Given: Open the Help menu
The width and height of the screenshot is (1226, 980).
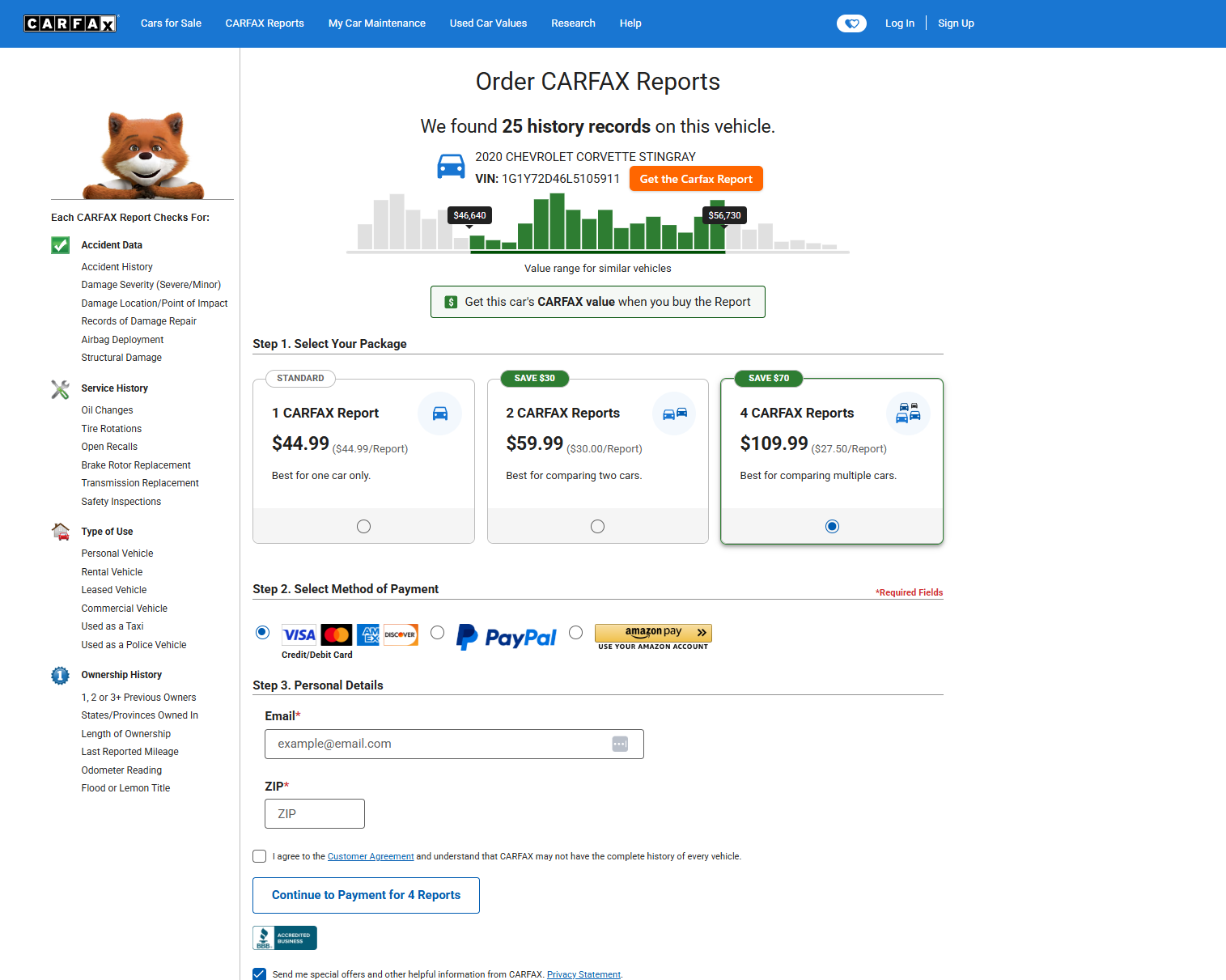Looking at the screenshot, I should pyautogui.click(x=630, y=23).
